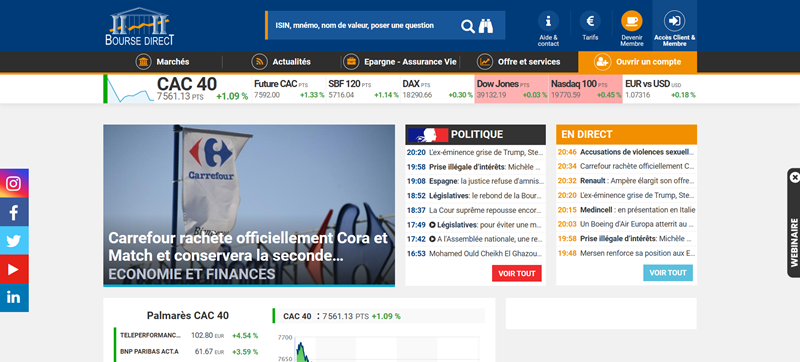
Task: Open 20:34 Carrefour rachète En Direct item
Action: [x=627, y=166]
